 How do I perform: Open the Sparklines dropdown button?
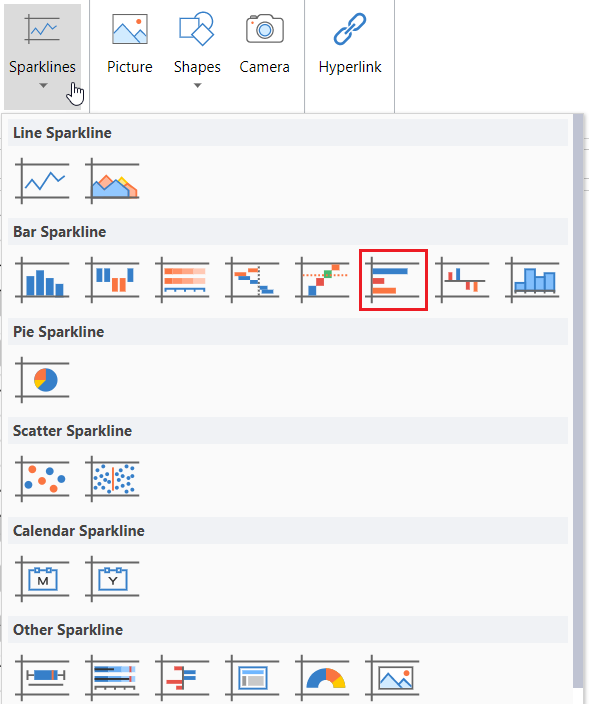coord(43,56)
